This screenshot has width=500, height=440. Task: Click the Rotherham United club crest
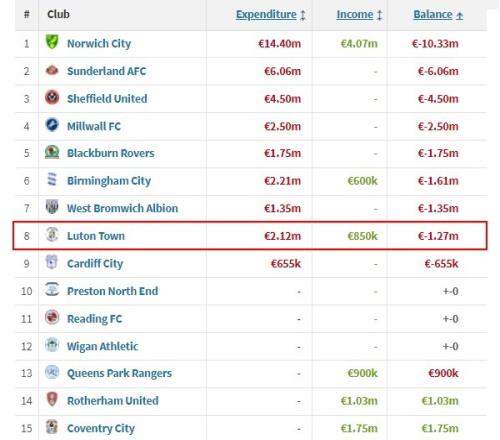(x=52, y=399)
